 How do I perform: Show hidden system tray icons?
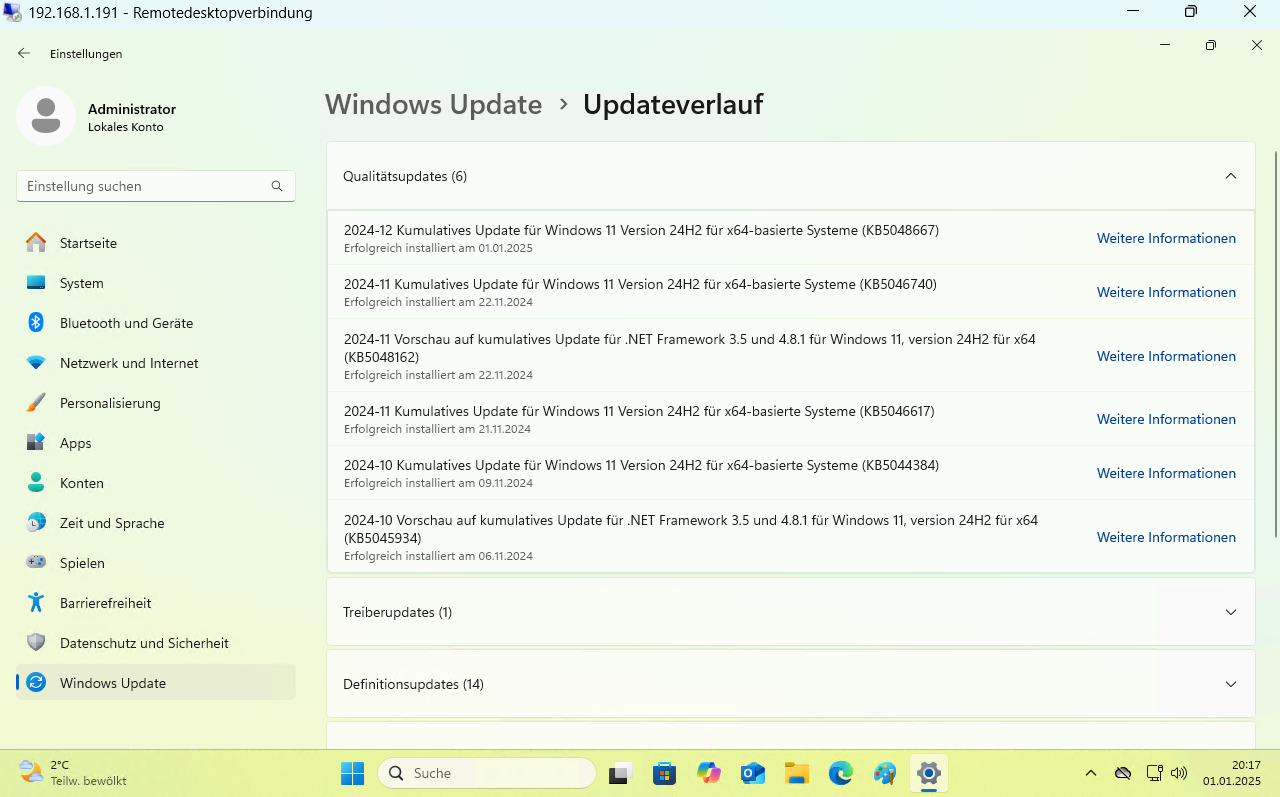[x=1091, y=773]
